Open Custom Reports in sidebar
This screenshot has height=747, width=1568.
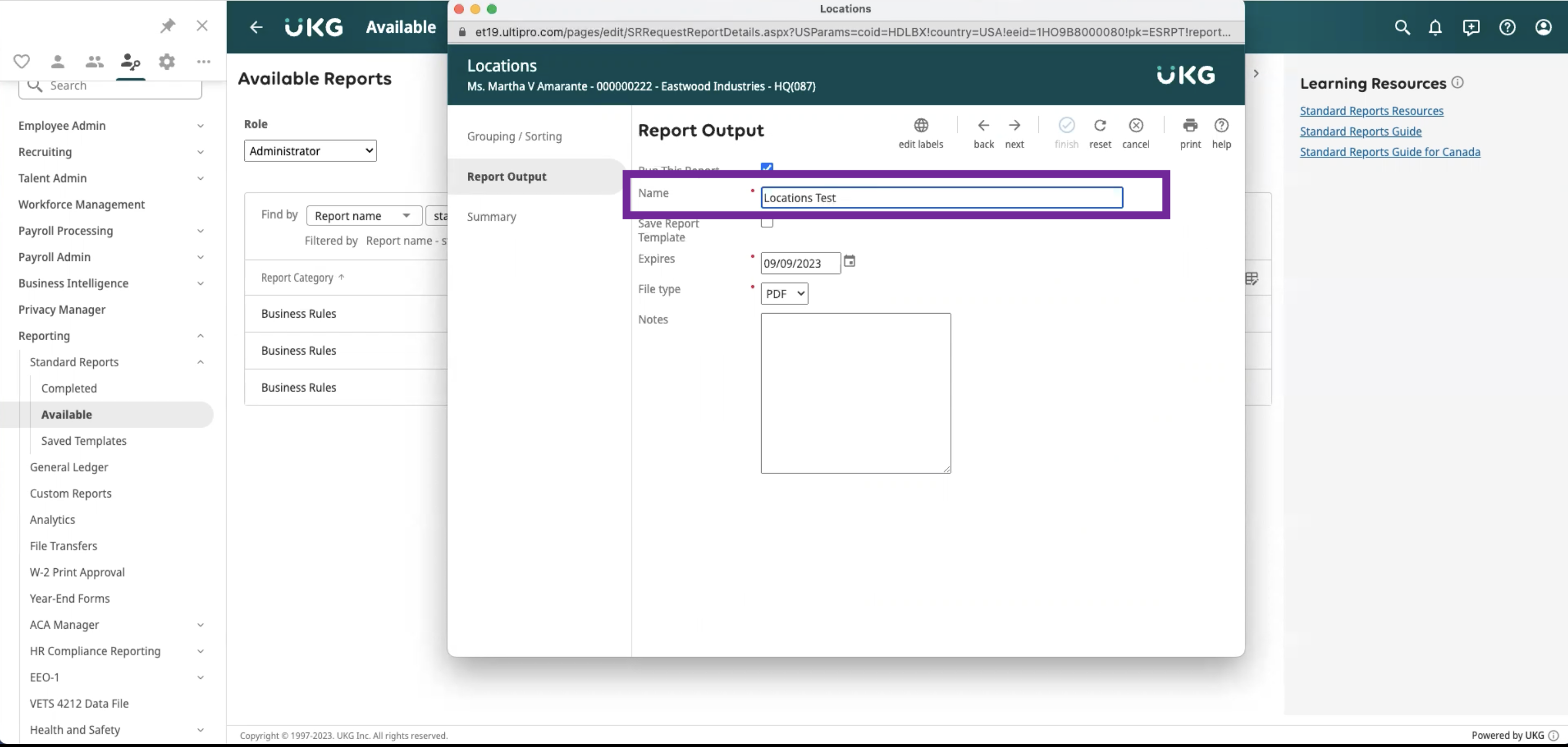(x=71, y=493)
